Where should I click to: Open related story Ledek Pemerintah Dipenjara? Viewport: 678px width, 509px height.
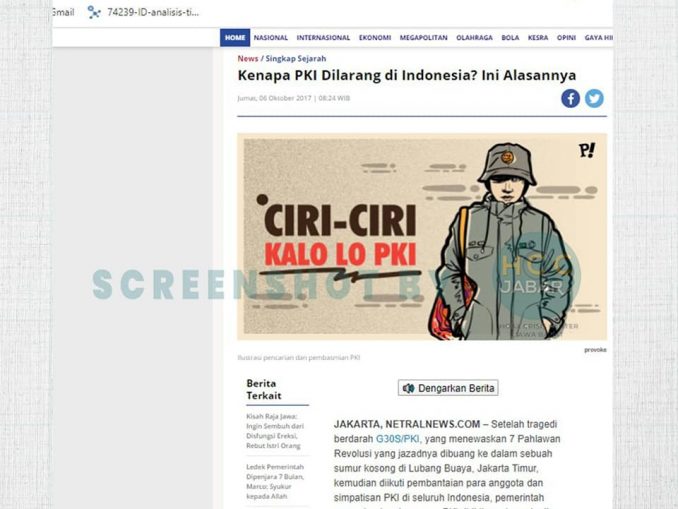pos(275,481)
